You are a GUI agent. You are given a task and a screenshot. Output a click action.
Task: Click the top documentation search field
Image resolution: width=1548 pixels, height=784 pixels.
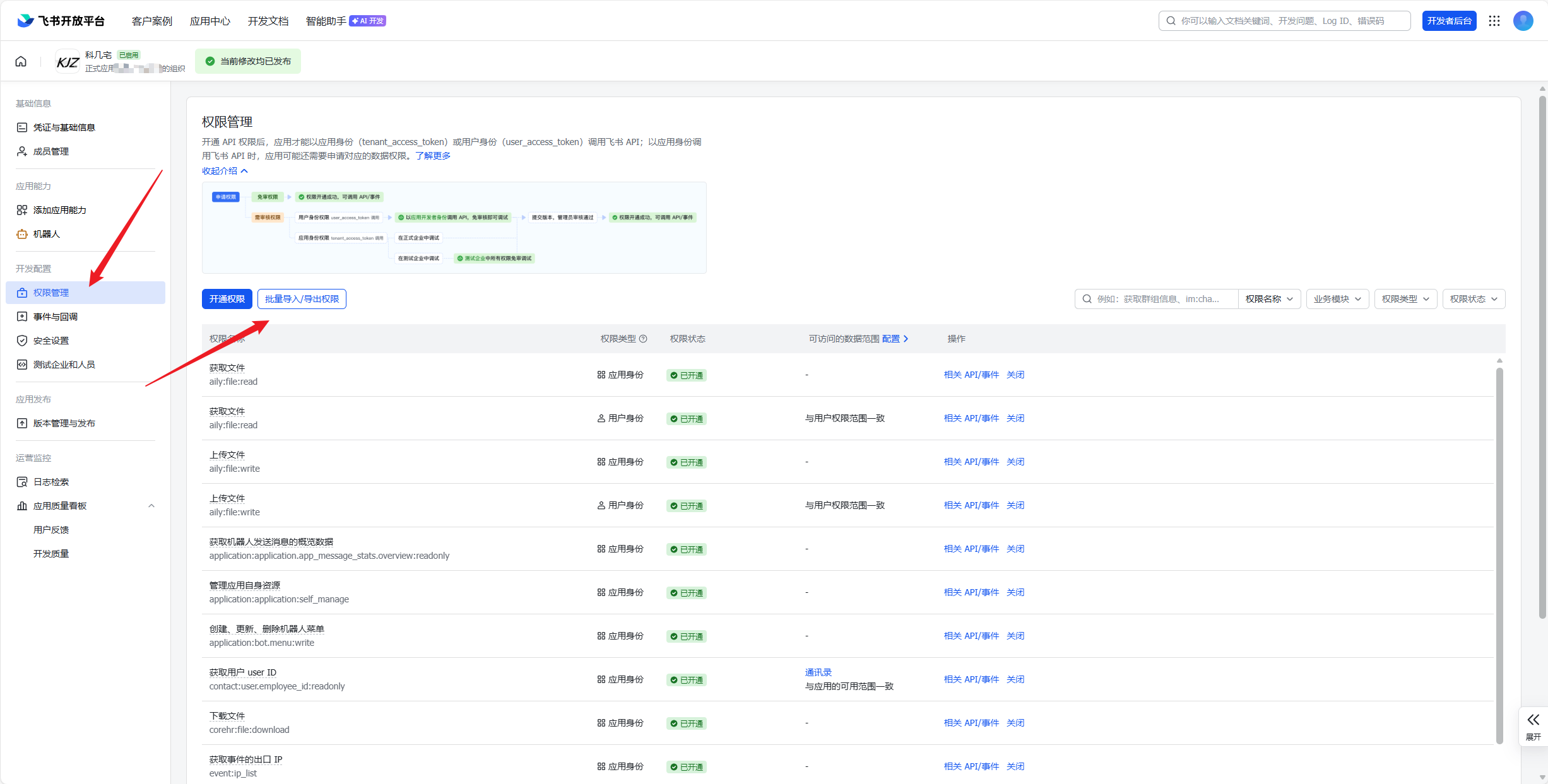point(1284,21)
